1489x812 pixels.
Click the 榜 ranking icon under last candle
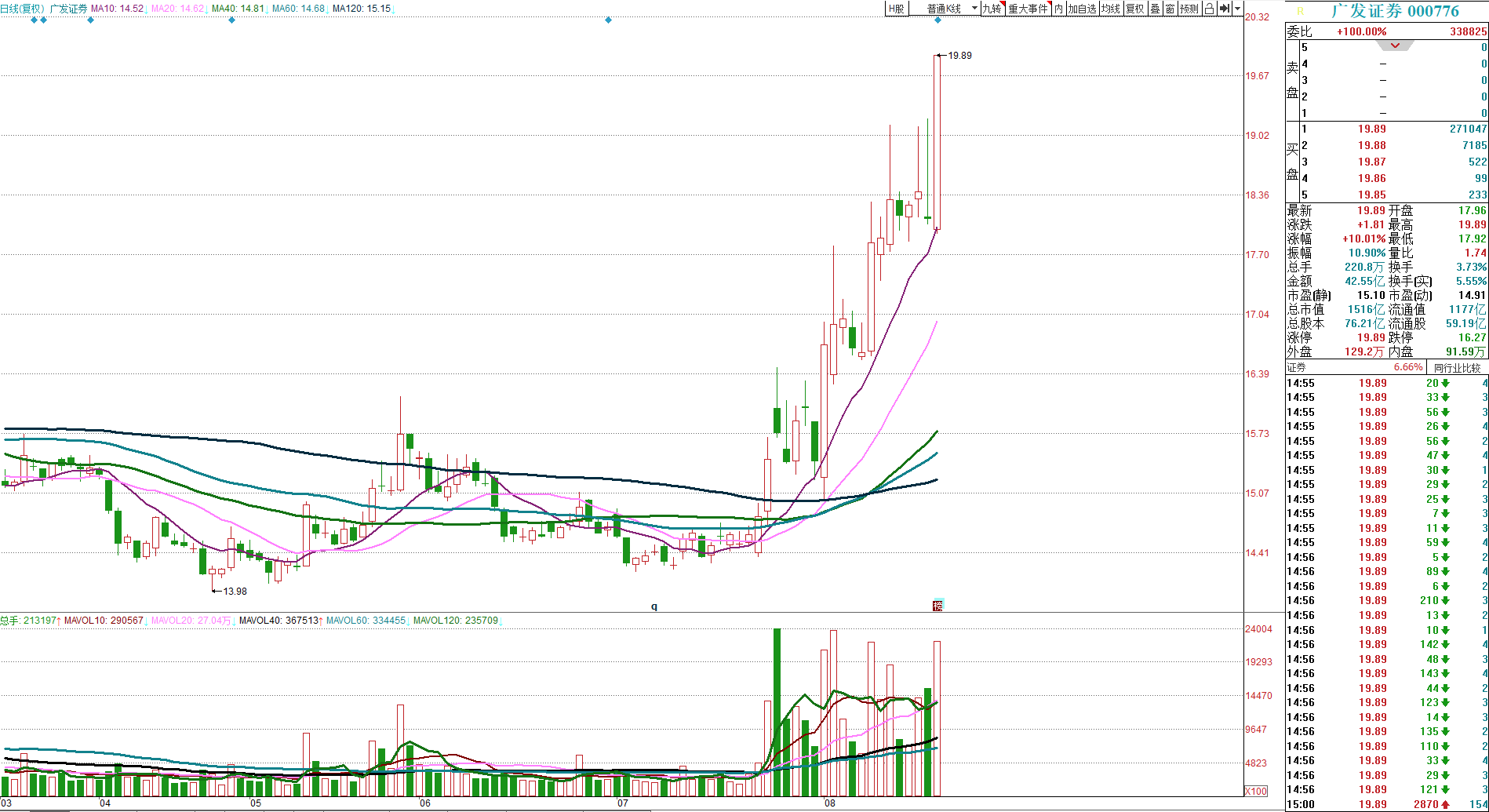[x=937, y=605]
